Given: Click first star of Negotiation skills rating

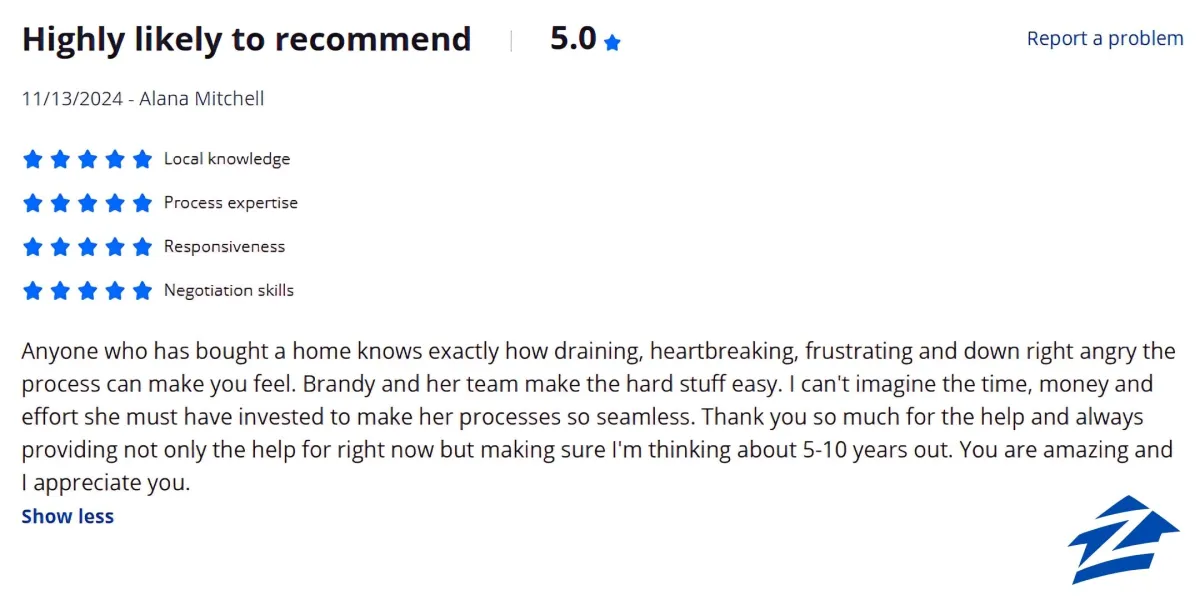Looking at the screenshot, I should pyautogui.click(x=32, y=291).
